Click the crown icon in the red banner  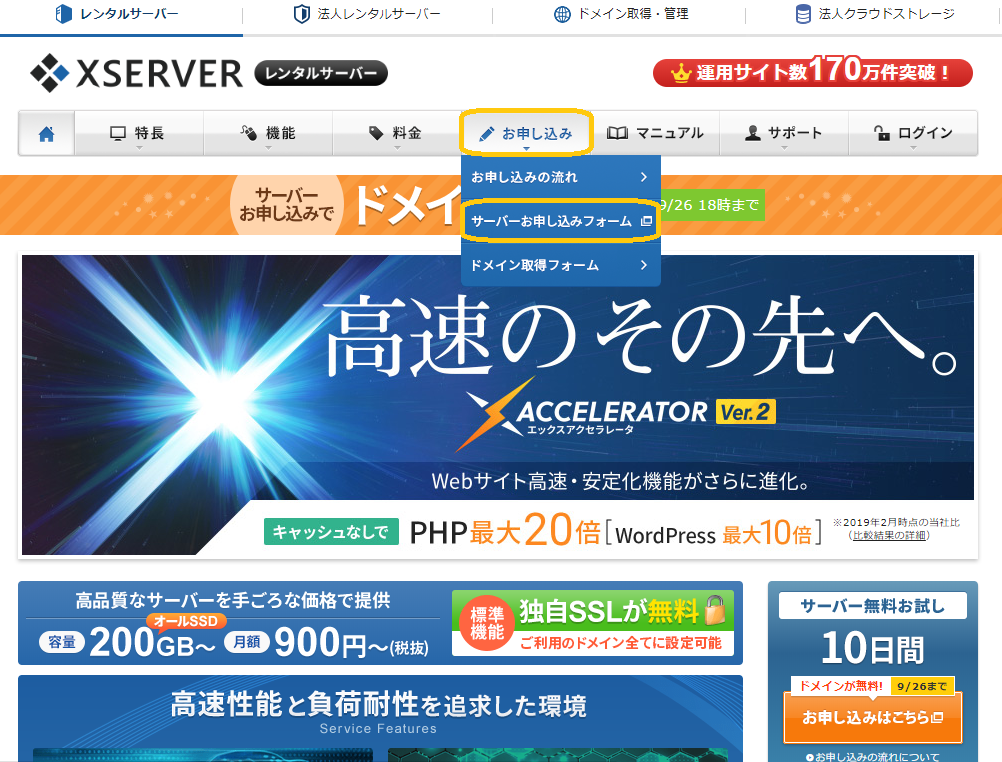(681, 73)
